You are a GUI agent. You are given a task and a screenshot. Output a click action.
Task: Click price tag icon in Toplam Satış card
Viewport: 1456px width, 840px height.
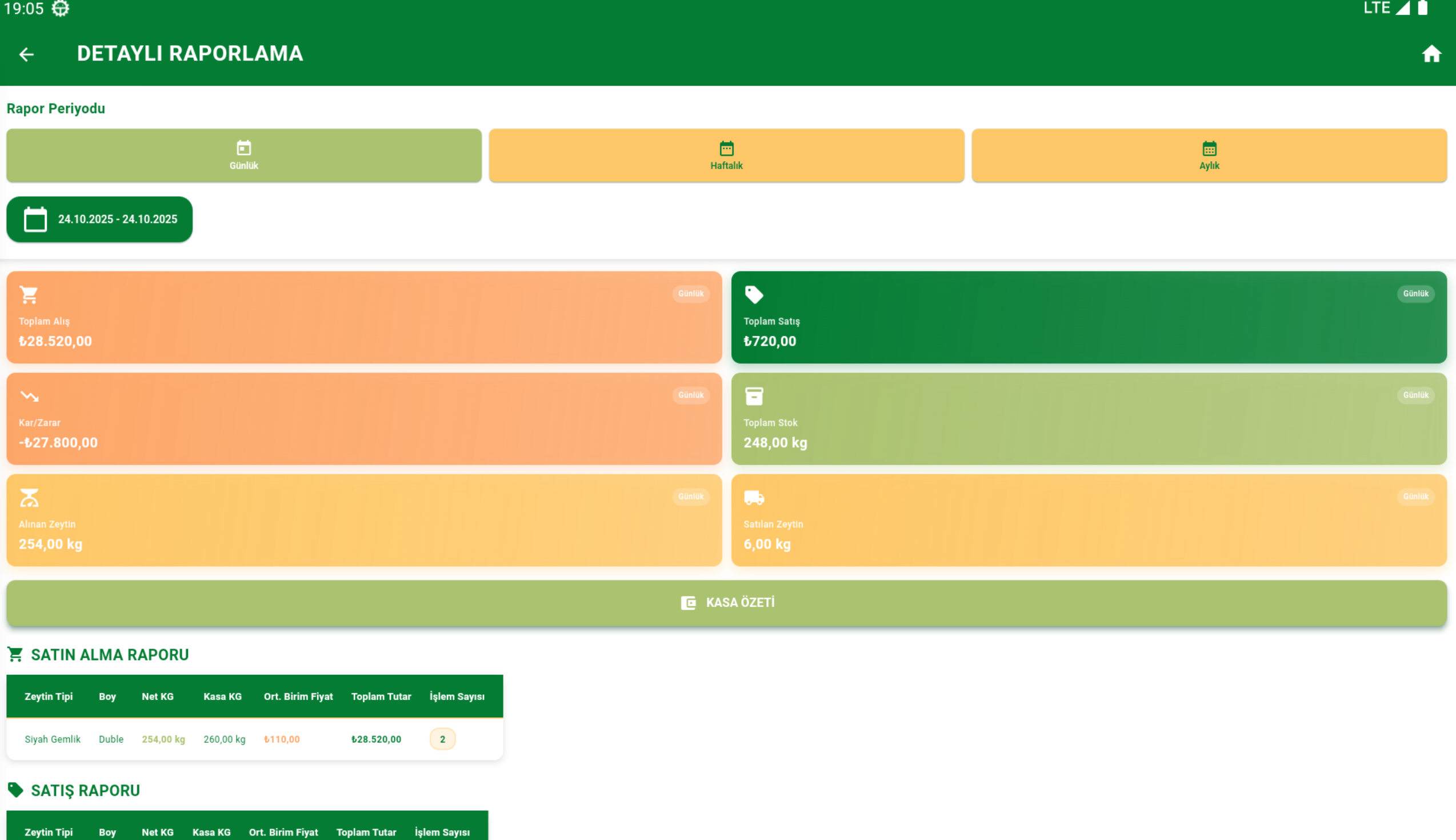(x=753, y=294)
